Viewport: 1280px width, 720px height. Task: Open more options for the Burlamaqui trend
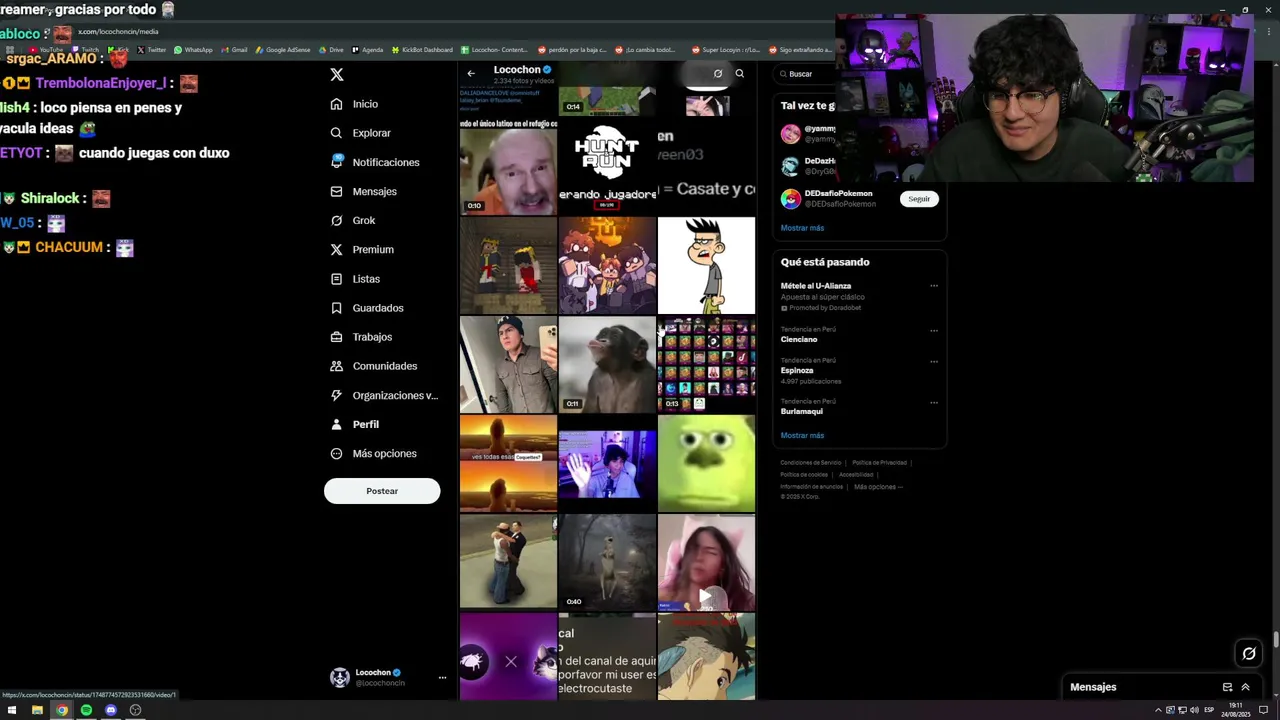point(934,402)
